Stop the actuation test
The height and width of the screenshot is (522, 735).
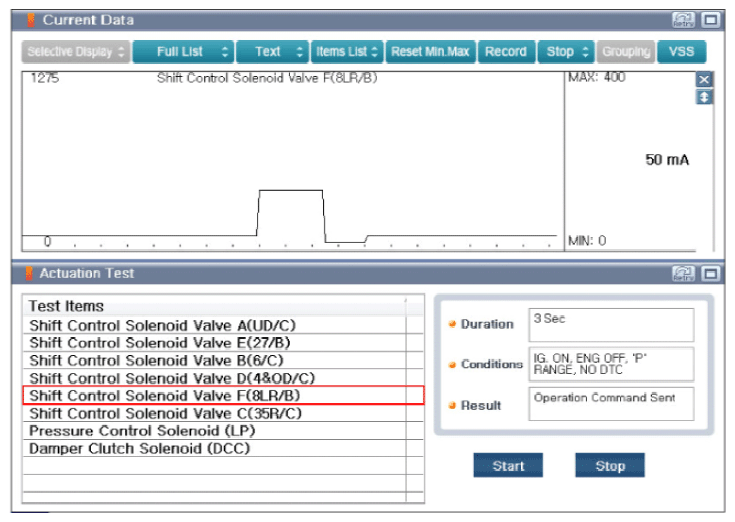click(x=610, y=465)
